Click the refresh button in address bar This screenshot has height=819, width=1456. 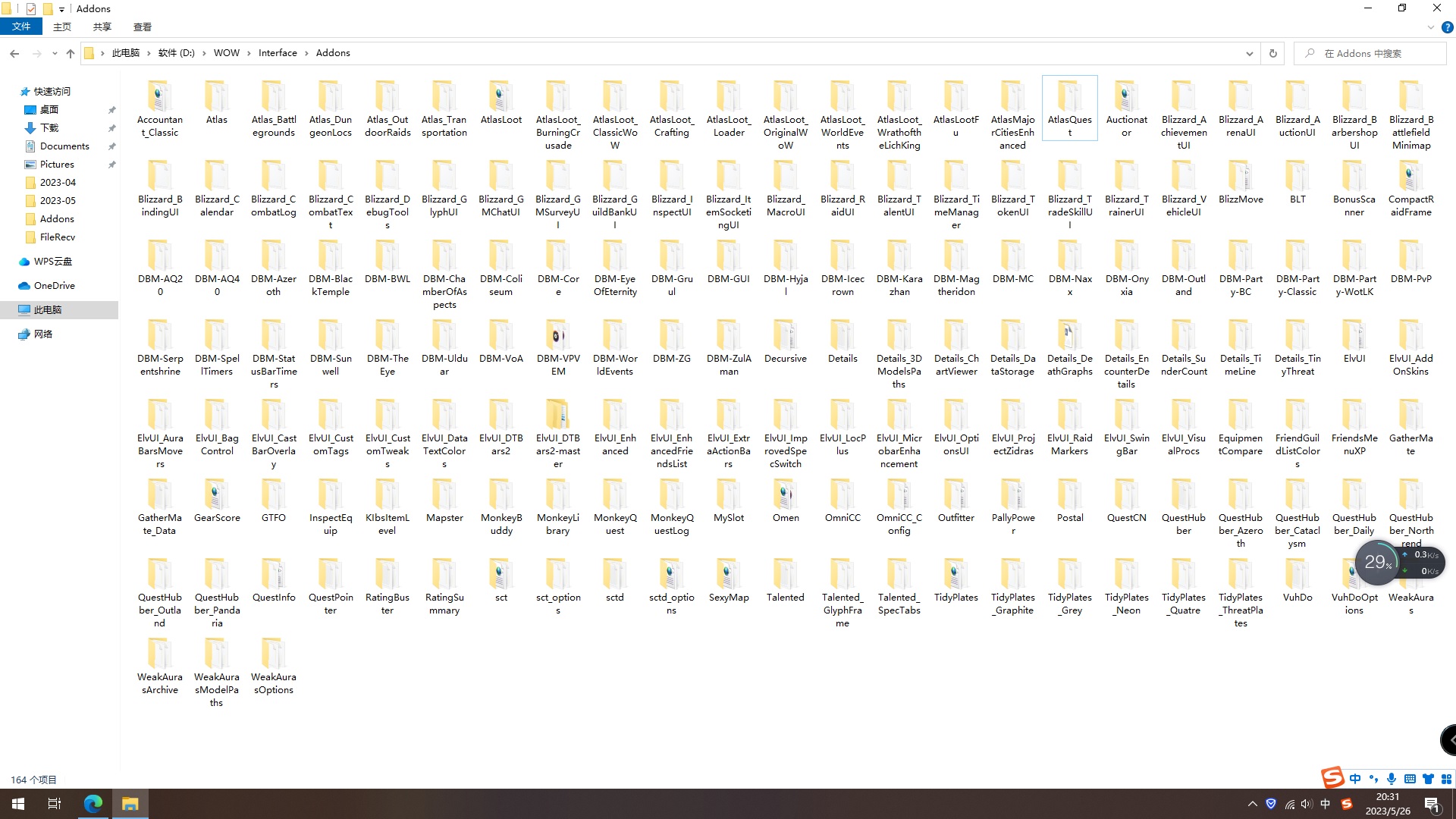[x=1273, y=53]
